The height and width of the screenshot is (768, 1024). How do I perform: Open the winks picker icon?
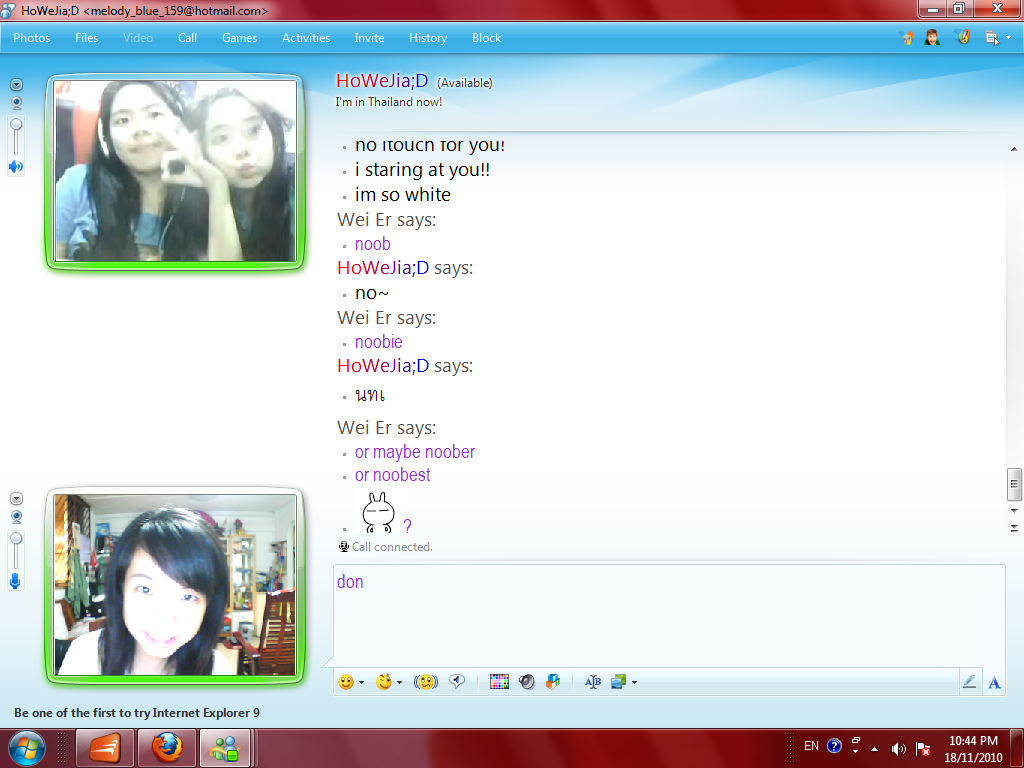(x=384, y=682)
